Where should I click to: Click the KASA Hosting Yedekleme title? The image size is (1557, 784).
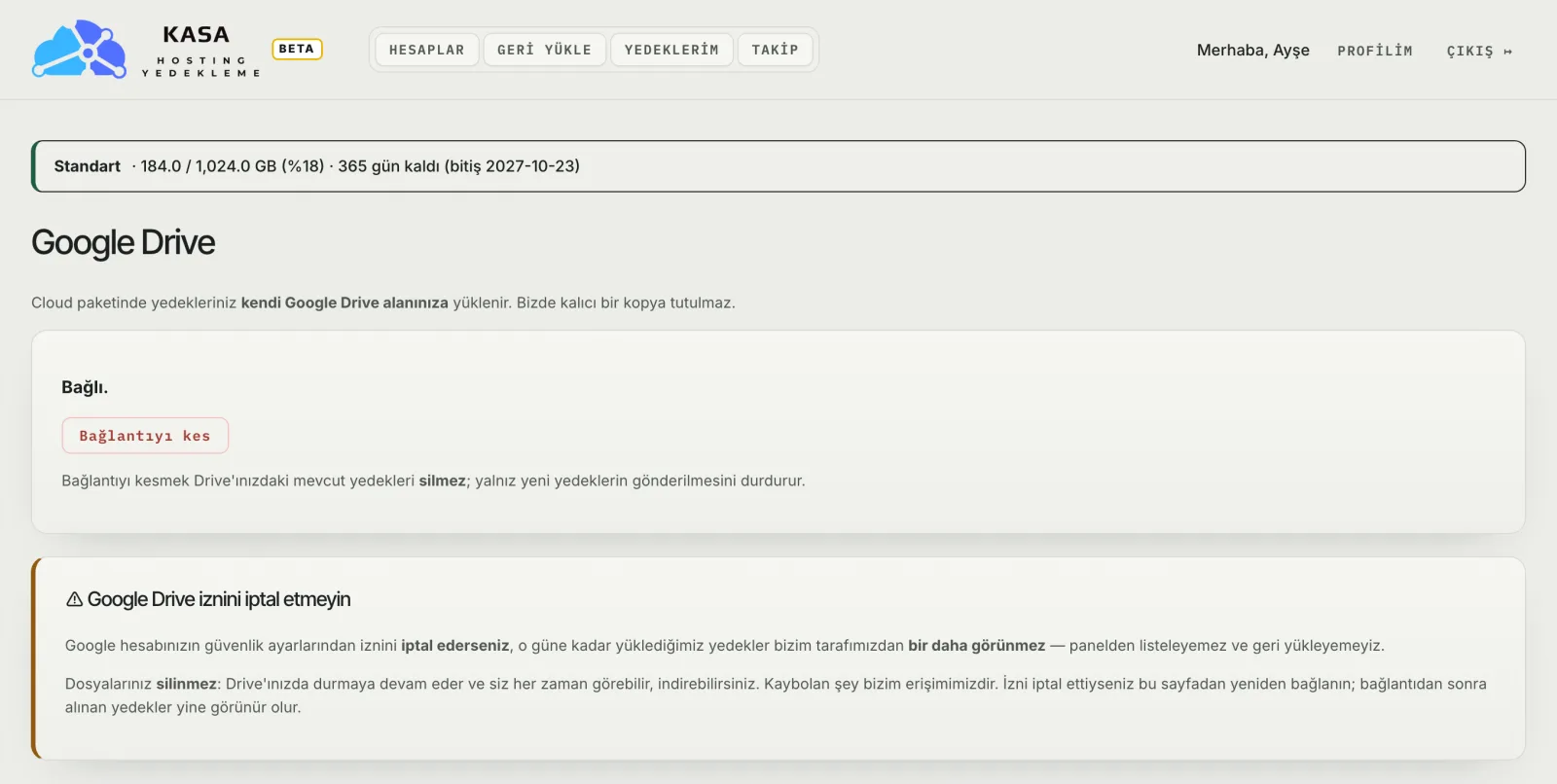(200, 50)
